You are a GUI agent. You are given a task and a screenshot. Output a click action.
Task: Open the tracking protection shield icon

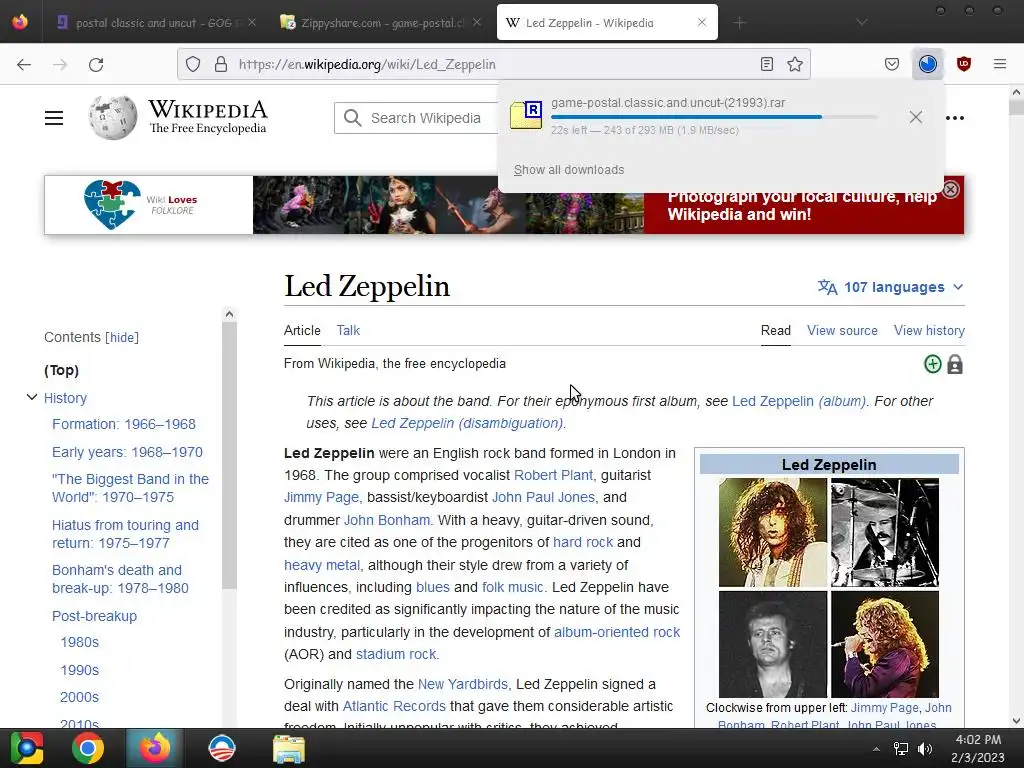[x=193, y=64]
